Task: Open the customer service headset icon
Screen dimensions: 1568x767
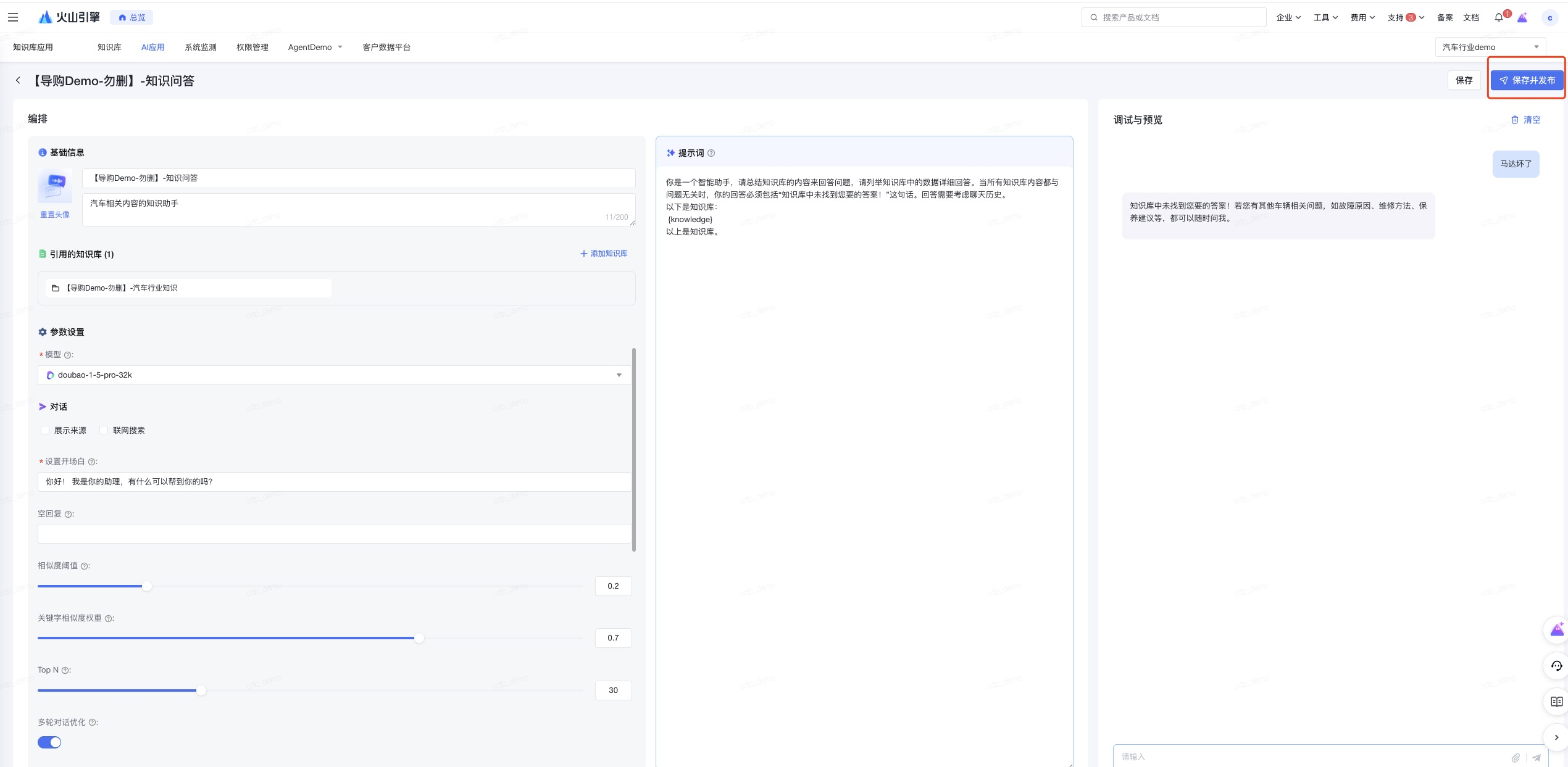Action: 1556,666
